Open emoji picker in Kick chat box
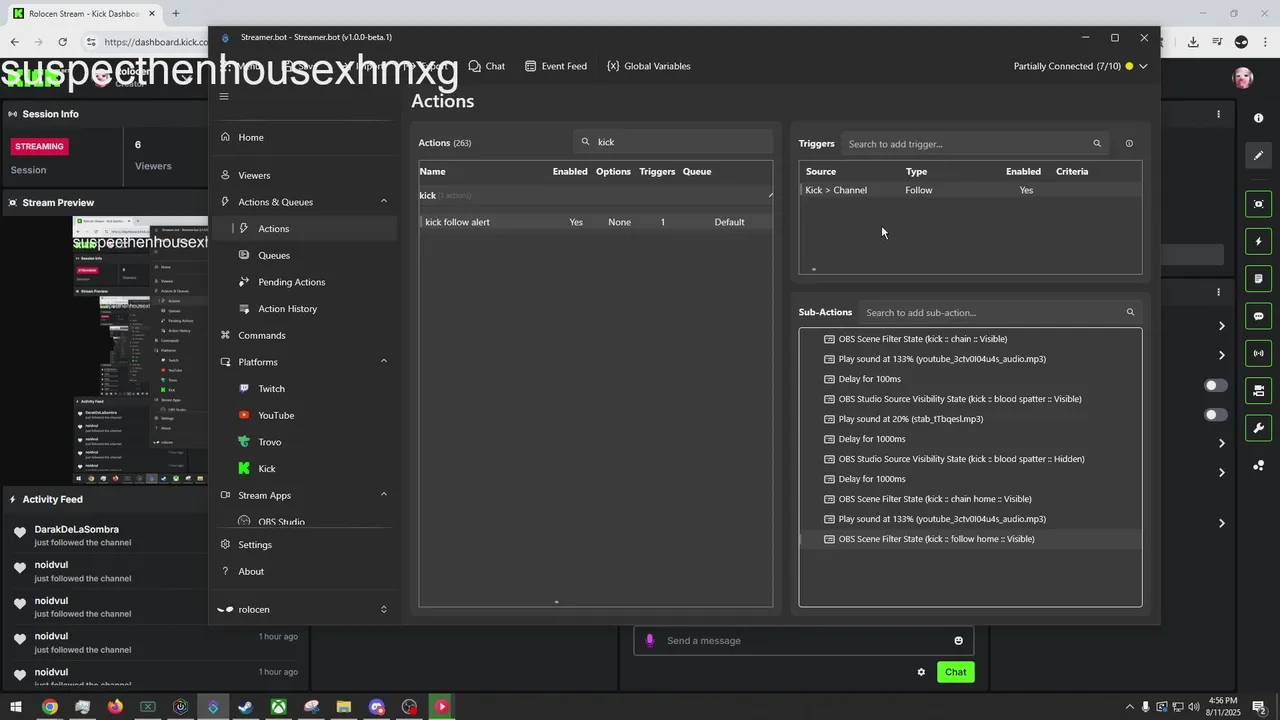 point(958,641)
